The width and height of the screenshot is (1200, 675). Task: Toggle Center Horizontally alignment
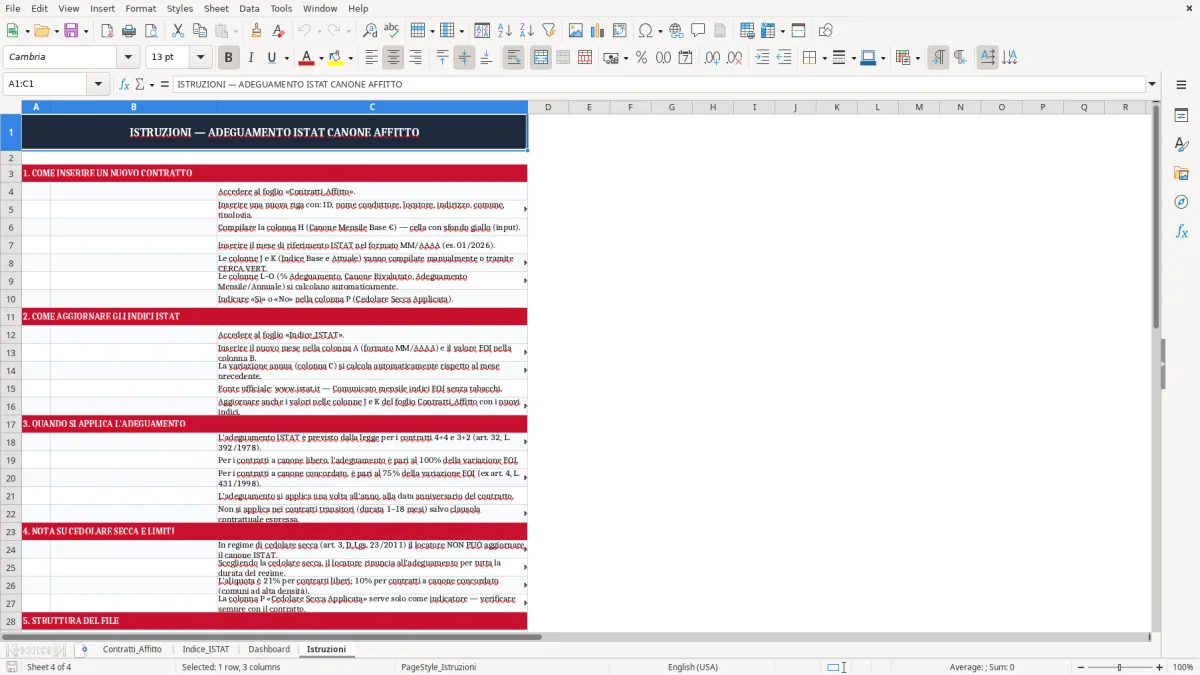pyautogui.click(x=393, y=58)
